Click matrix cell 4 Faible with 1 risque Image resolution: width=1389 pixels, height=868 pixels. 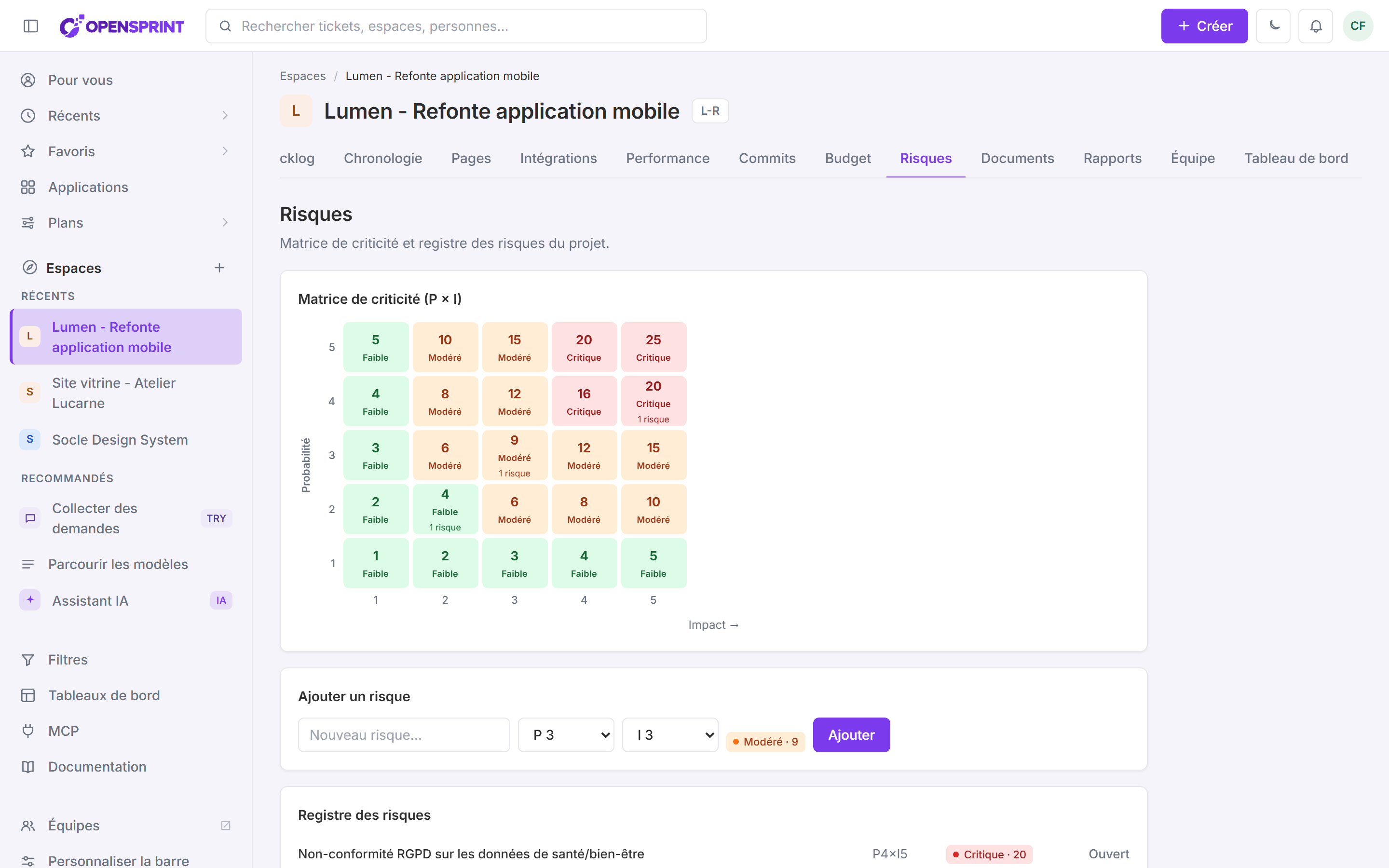coord(445,509)
